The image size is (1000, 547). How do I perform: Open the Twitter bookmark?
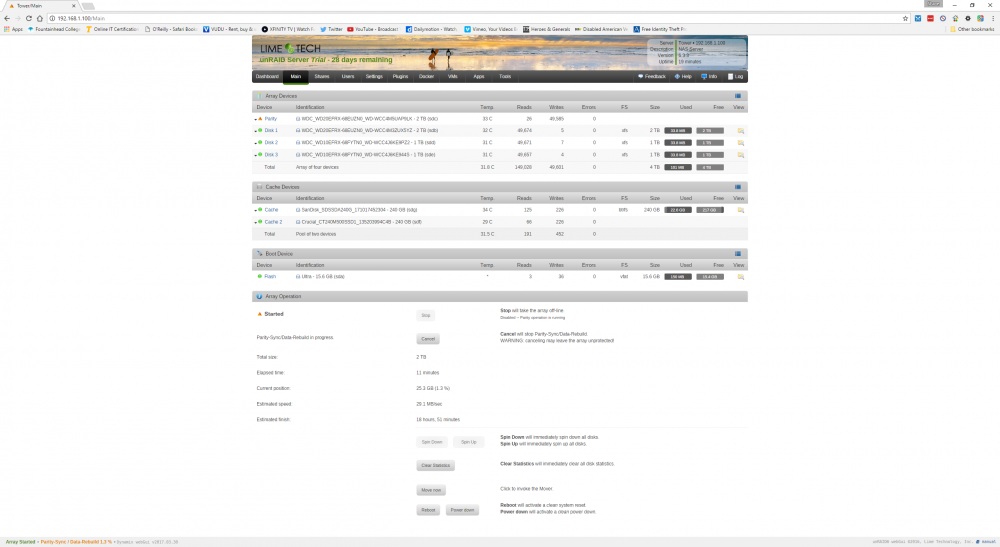[x=332, y=29]
